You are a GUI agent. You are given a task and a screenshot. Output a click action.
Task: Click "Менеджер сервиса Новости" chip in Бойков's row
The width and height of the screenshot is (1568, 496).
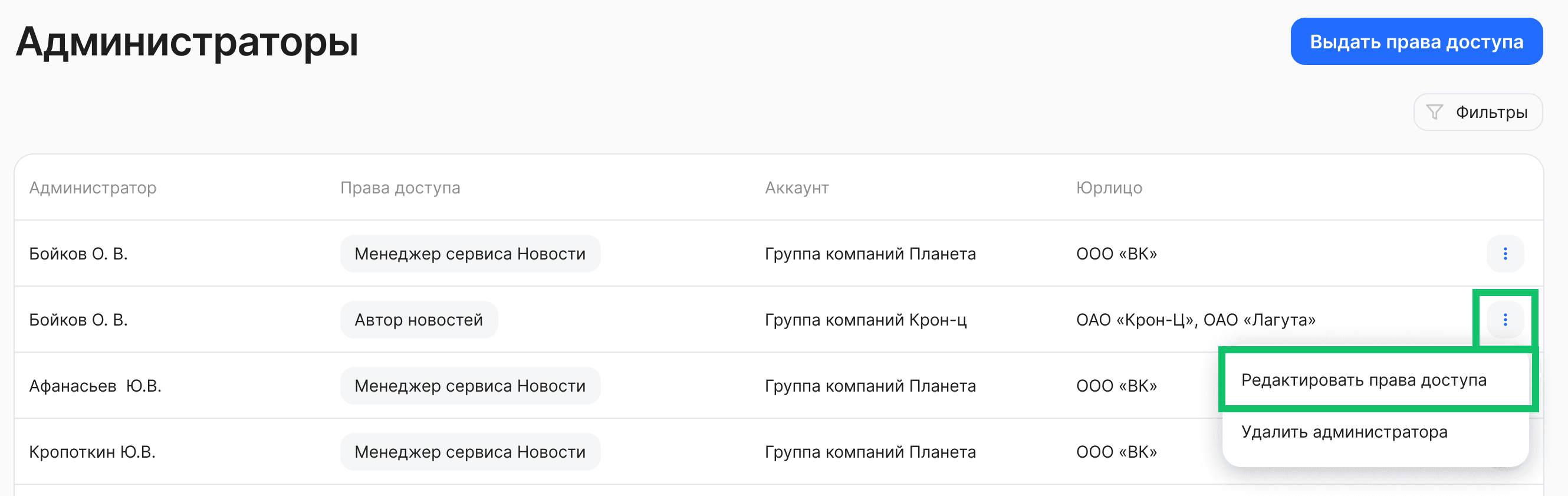[x=470, y=254]
